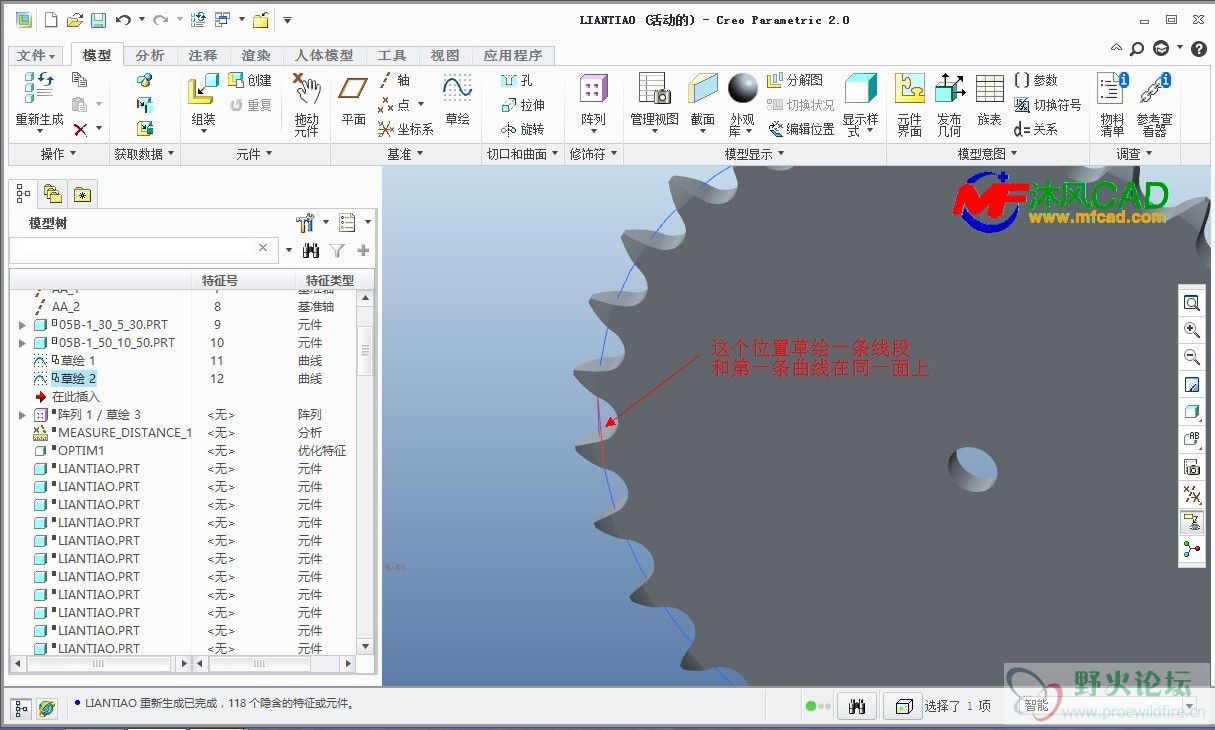Save the model with the floppy disk icon
The width and height of the screenshot is (1215, 730).
click(98, 20)
